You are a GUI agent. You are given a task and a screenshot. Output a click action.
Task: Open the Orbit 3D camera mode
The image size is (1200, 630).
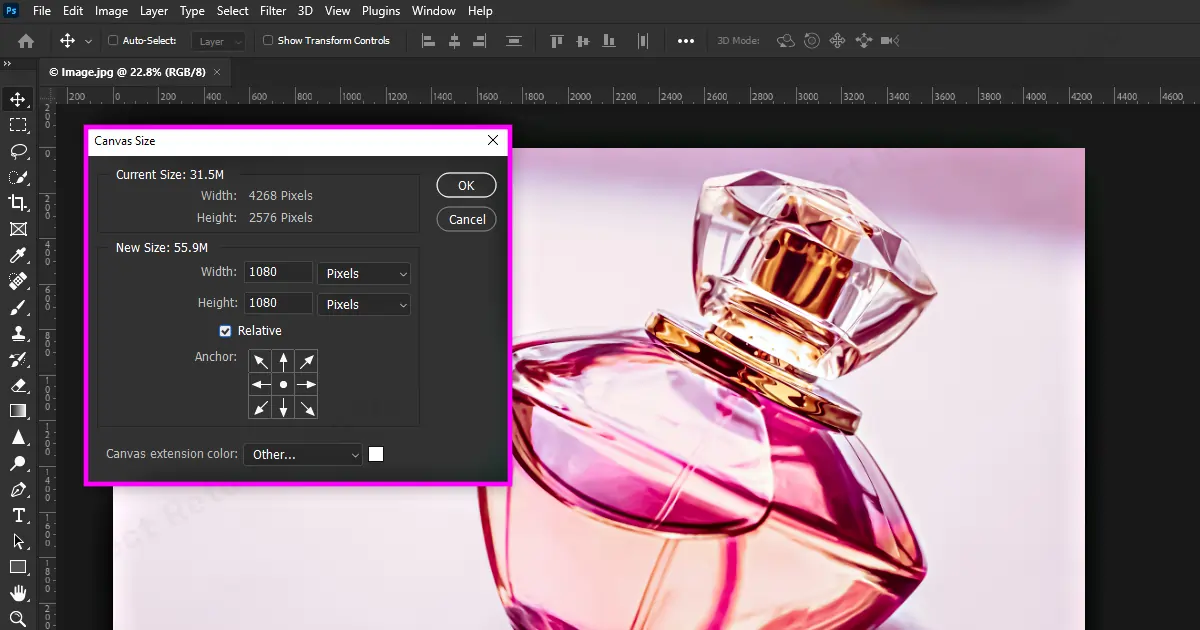point(786,41)
